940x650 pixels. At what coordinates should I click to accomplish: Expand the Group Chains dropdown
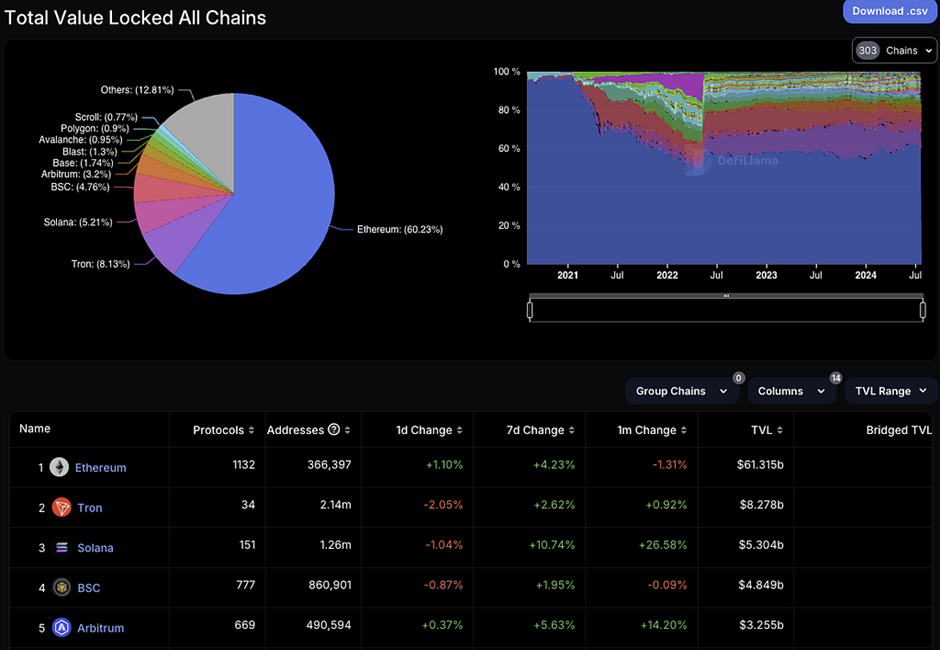coord(682,391)
